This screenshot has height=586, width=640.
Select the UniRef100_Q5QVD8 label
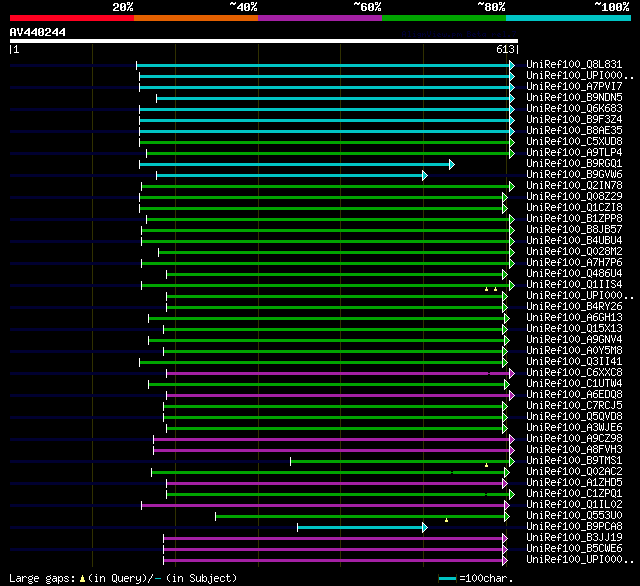click(x=574, y=417)
